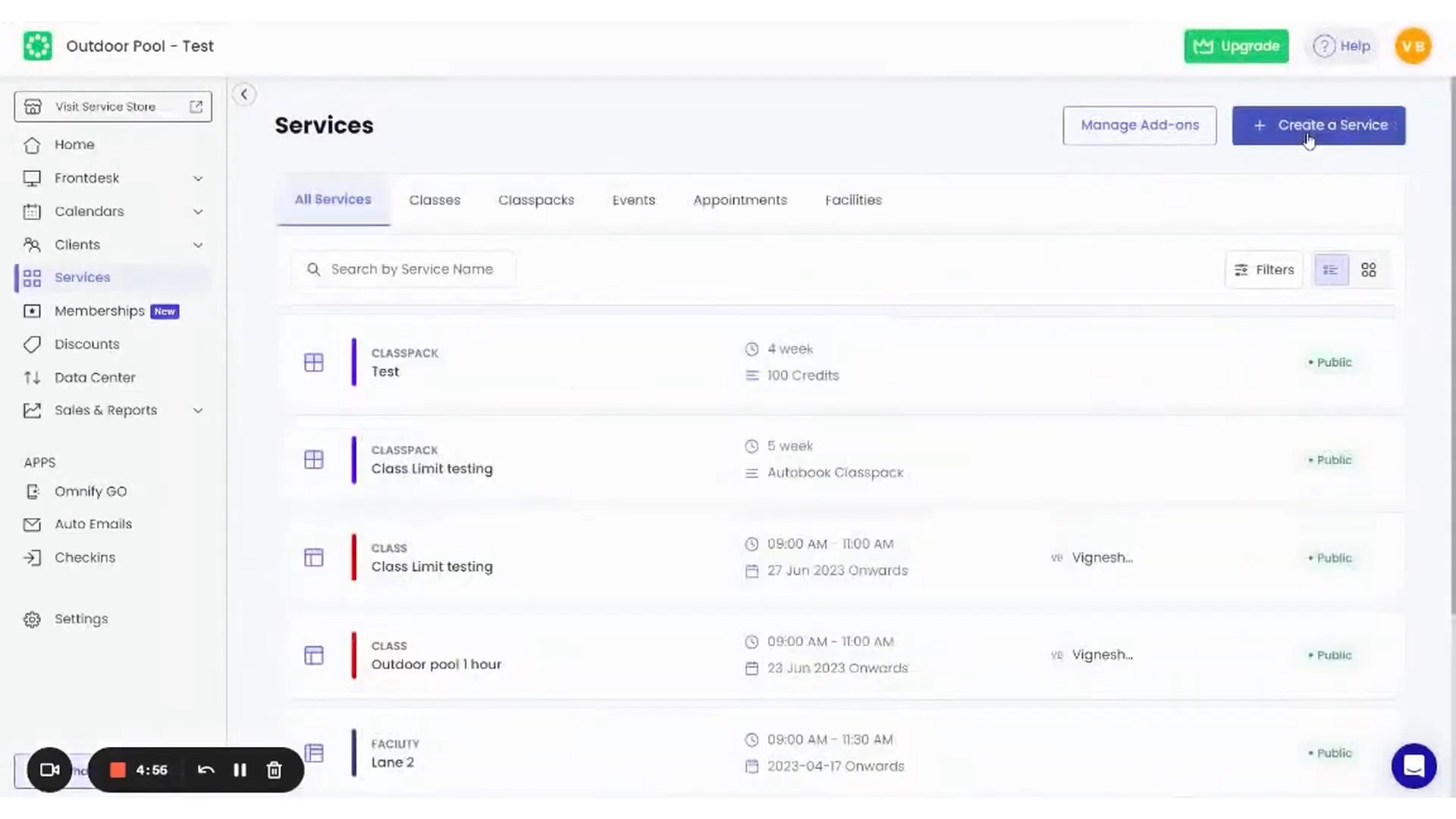The width and height of the screenshot is (1456, 819).
Task: Switch to list view
Action: coord(1331,270)
